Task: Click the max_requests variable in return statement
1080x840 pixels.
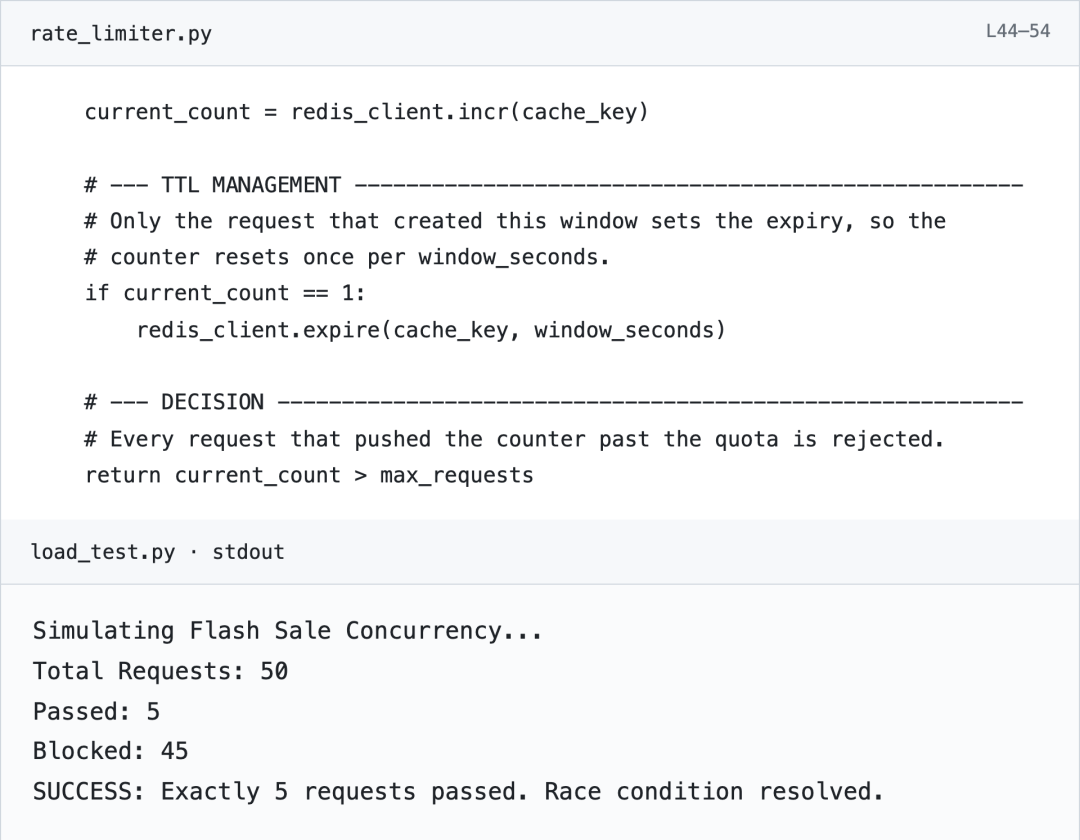Action: (457, 476)
